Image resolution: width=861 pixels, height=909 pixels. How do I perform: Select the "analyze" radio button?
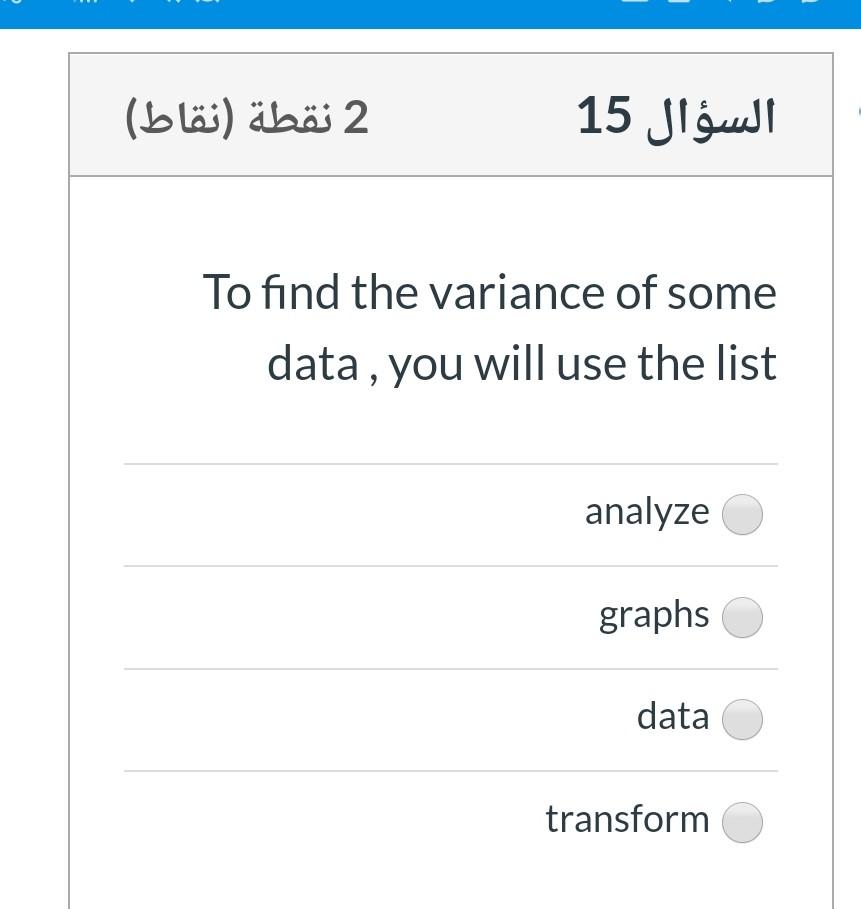point(742,515)
